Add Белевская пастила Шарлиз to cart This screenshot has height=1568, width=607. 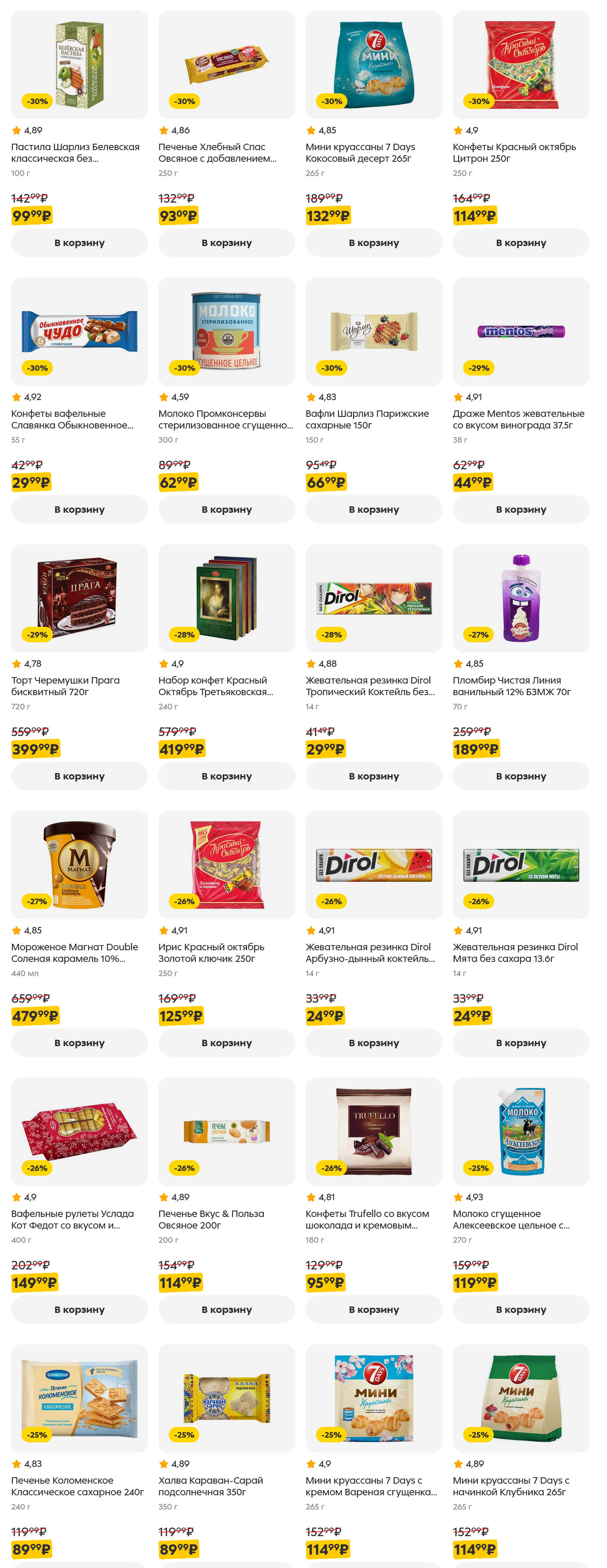[x=79, y=243]
